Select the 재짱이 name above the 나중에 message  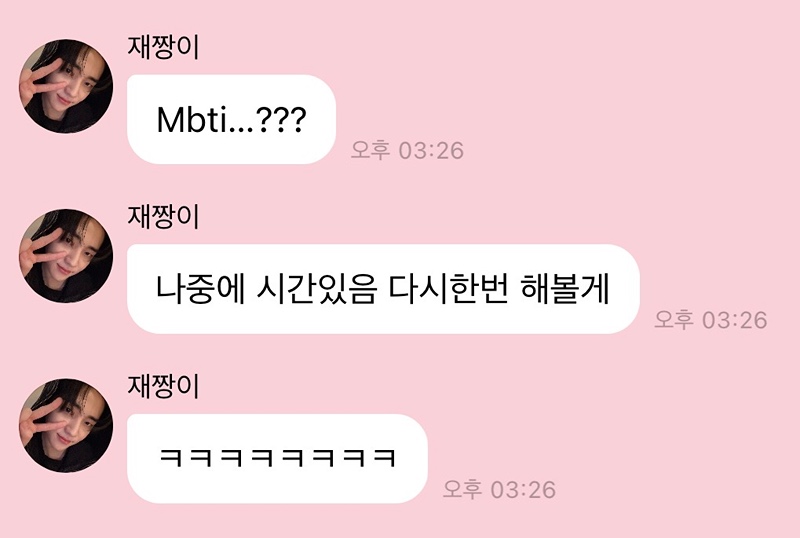tap(163, 216)
